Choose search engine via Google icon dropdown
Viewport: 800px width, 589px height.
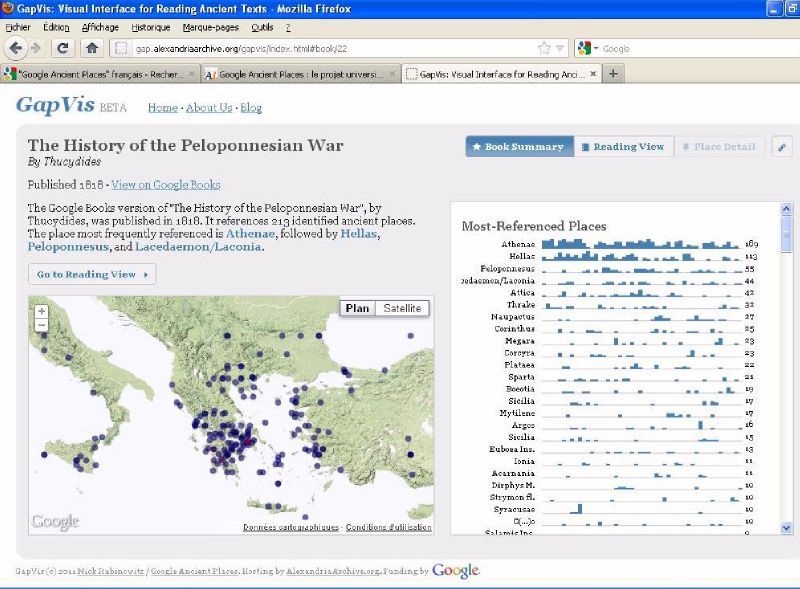click(588, 48)
